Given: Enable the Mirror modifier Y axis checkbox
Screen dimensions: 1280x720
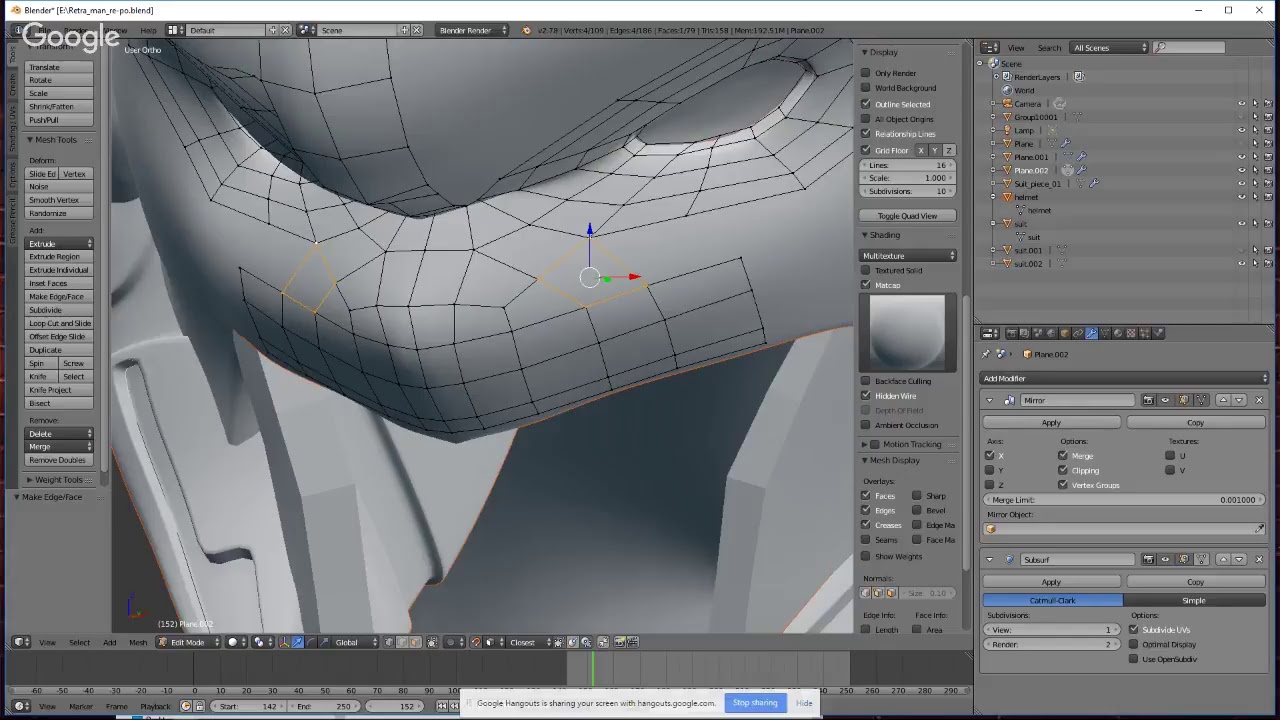Looking at the screenshot, I should [x=990, y=470].
